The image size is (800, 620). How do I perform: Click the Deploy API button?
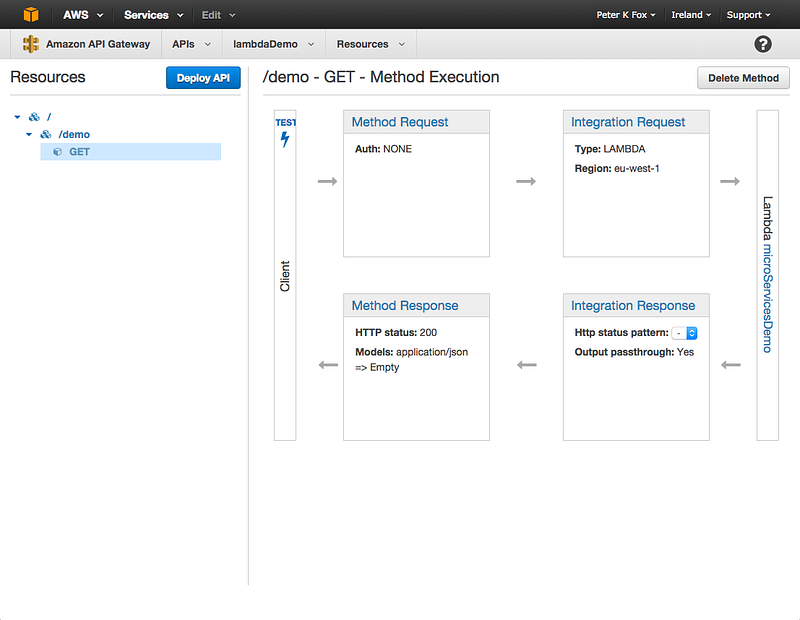point(203,78)
